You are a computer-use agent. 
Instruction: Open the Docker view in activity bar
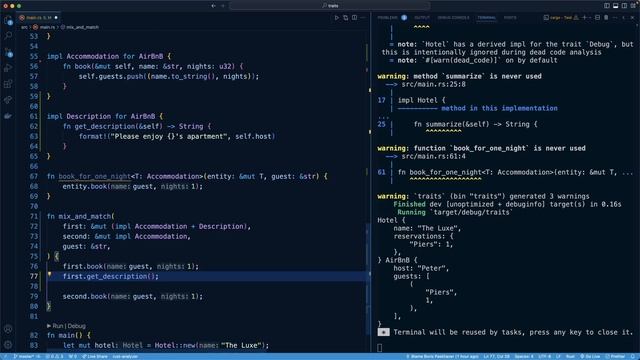click(x=8, y=116)
